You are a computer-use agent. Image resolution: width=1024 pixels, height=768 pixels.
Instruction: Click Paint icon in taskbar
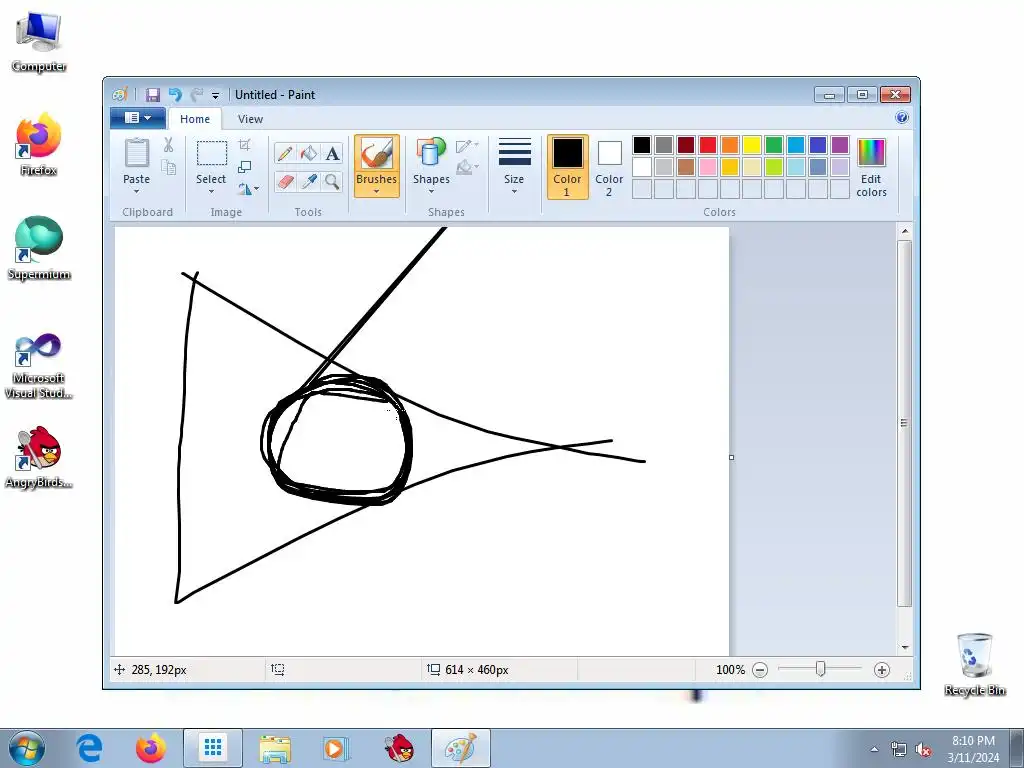coord(461,748)
